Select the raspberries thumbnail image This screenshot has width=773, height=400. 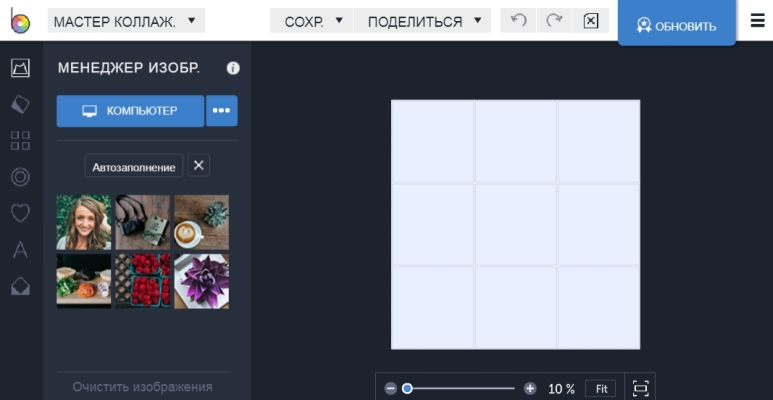click(143, 281)
